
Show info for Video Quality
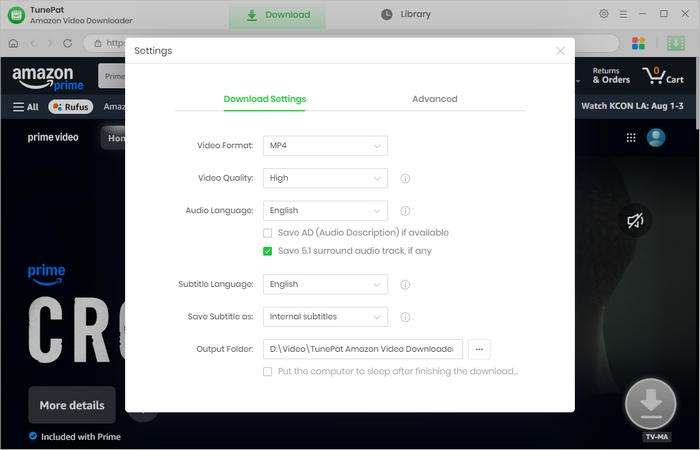(405, 179)
